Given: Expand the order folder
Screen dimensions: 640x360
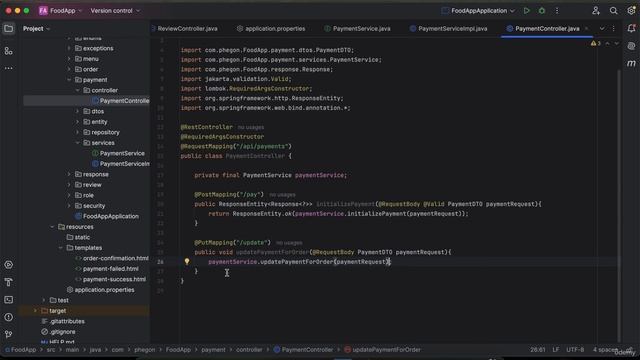Looking at the screenshot, I should coord(69,69).
